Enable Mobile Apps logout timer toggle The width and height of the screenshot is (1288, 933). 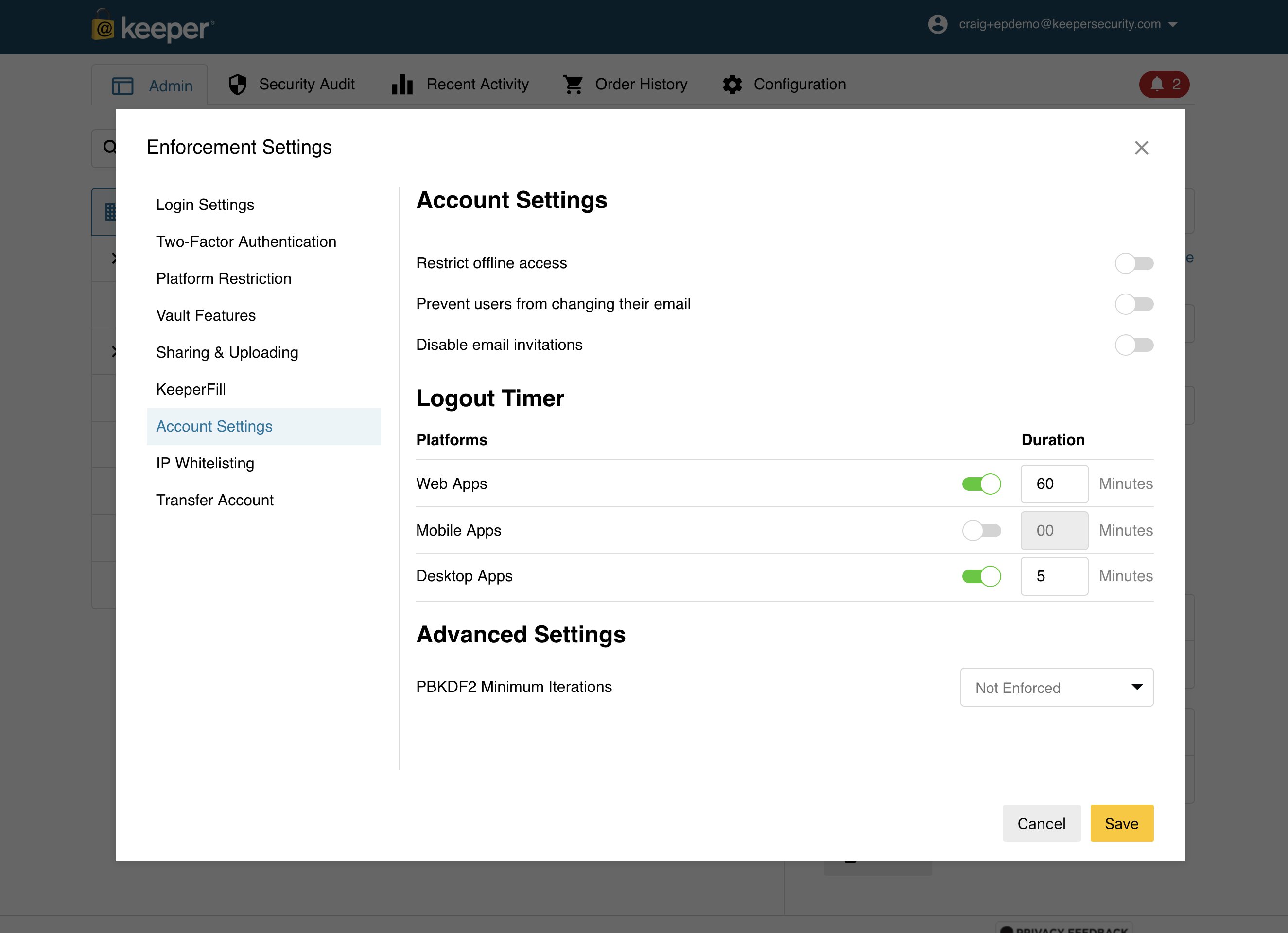click(x=981, y=530)
